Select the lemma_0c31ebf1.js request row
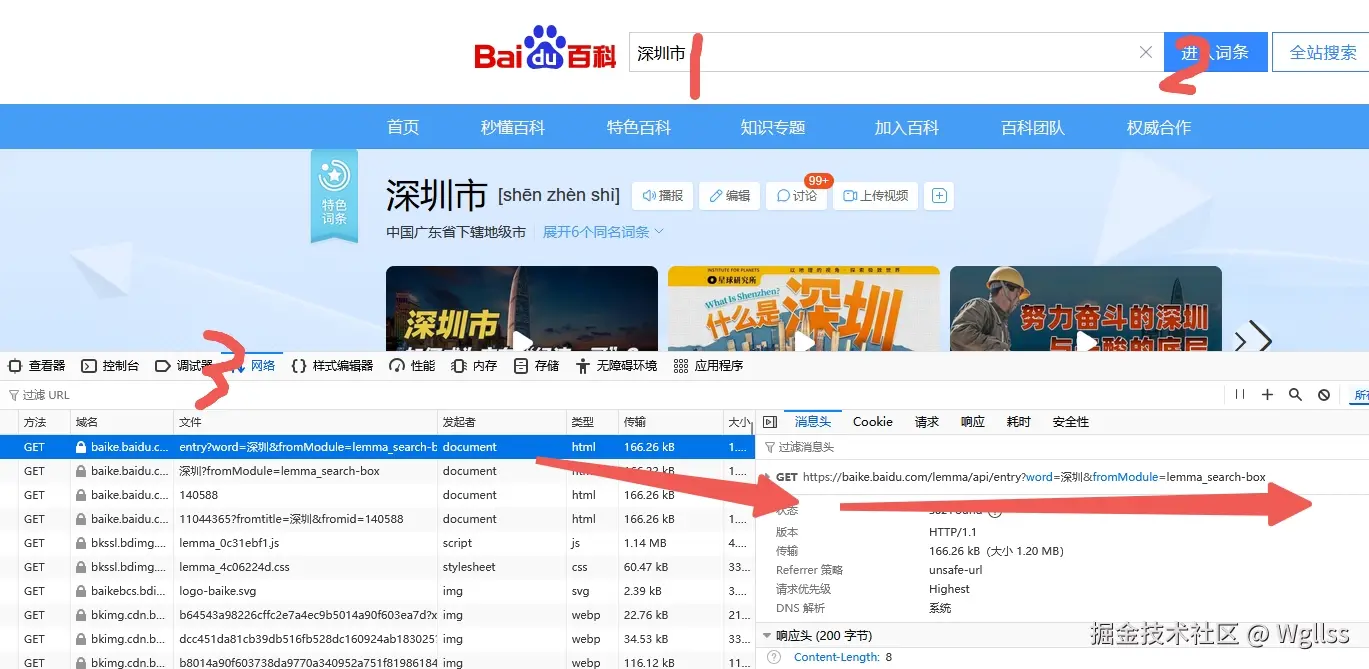This screenshot has height=669, width=1369. [377, 543]
